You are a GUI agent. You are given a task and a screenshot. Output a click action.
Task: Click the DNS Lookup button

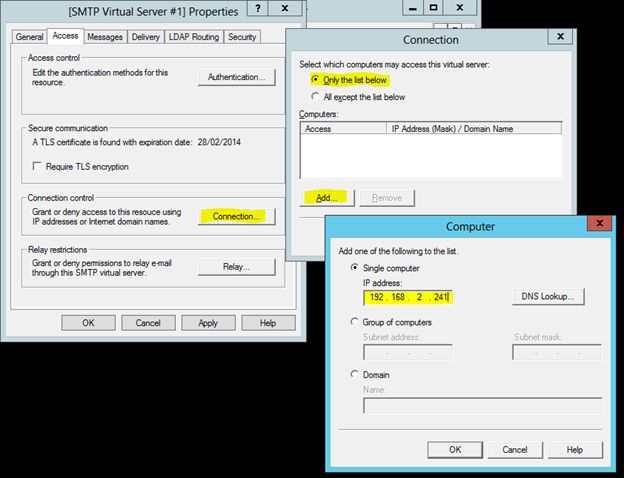[x=548, y=297]
